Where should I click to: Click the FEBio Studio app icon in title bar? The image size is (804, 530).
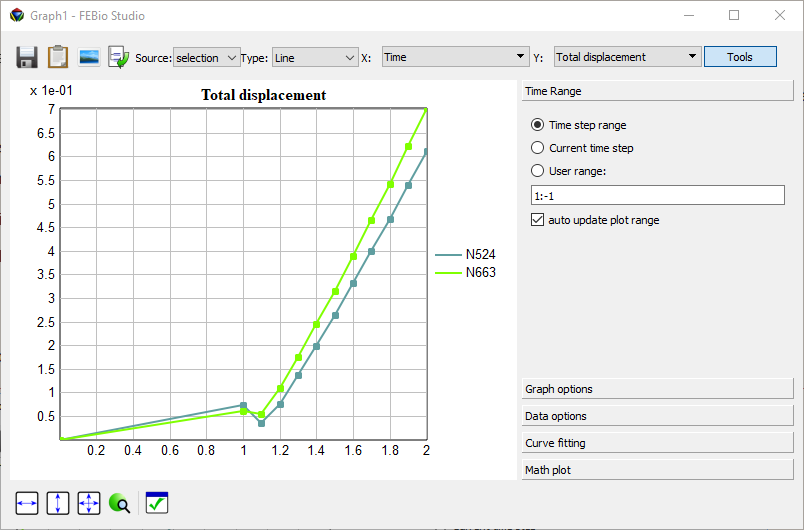pyautogui.click(x=17, y=15)
